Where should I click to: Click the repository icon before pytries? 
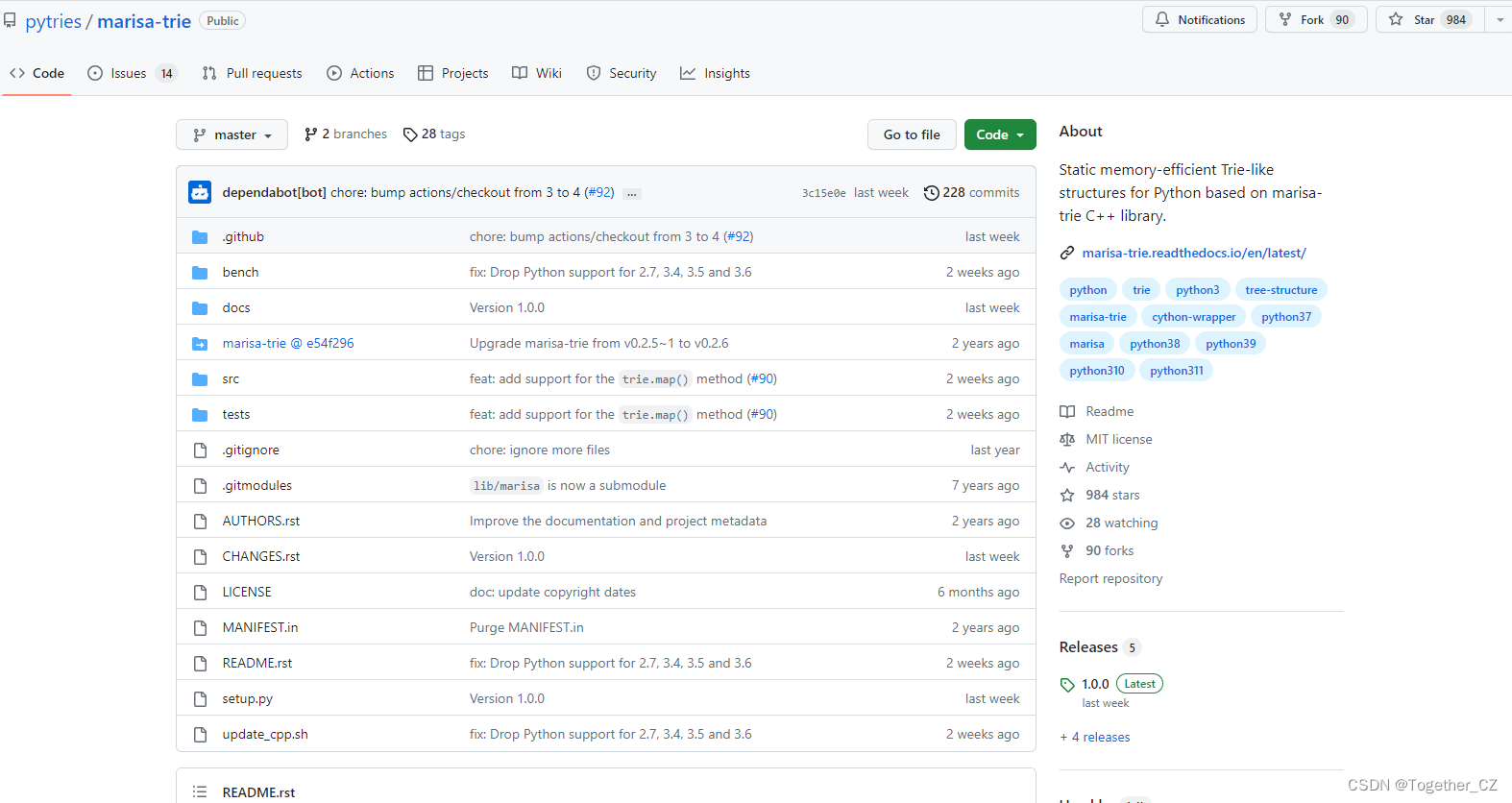click(x=10, y=20)
